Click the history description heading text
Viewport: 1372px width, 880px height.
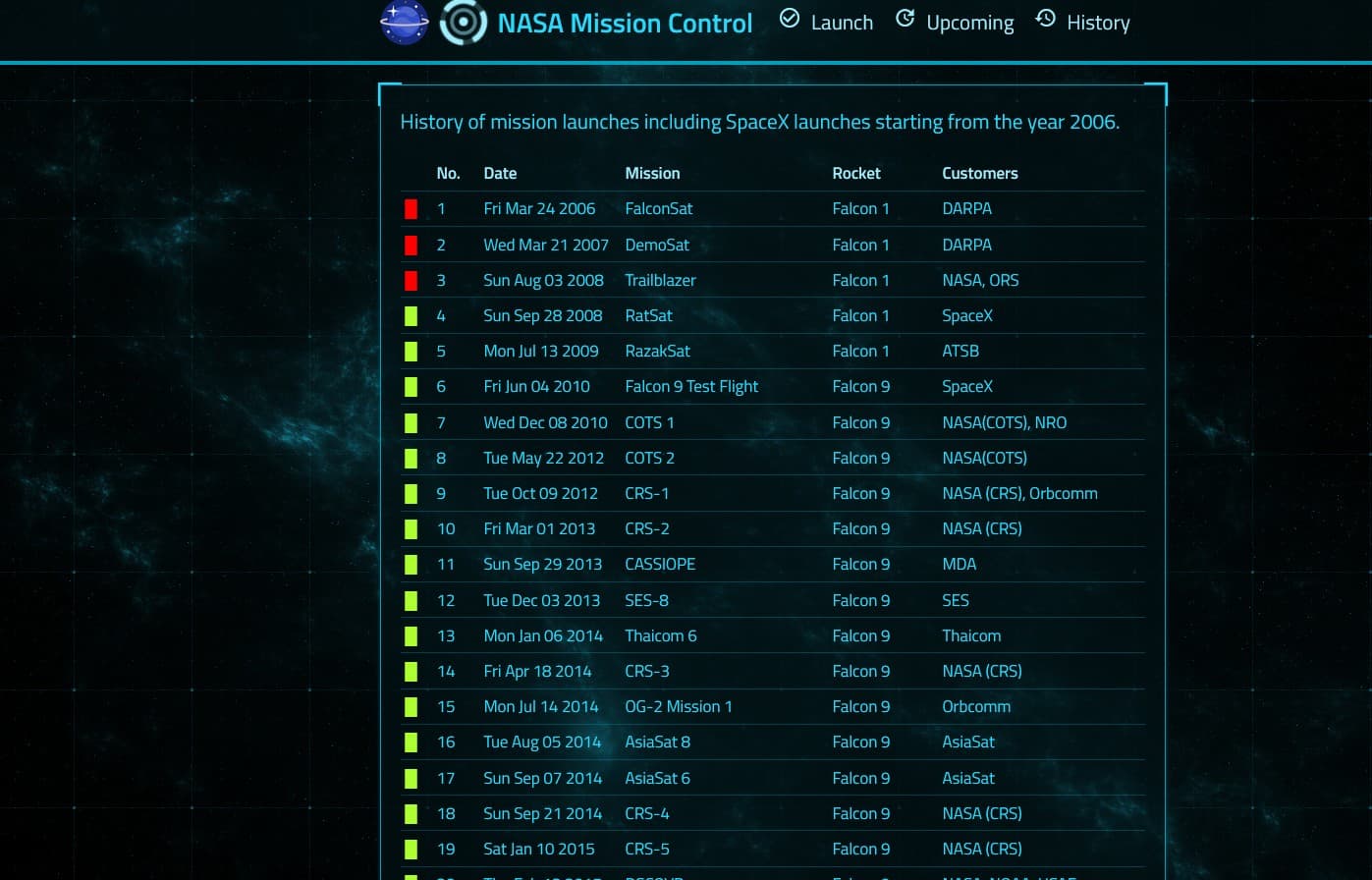pos(759,123)
